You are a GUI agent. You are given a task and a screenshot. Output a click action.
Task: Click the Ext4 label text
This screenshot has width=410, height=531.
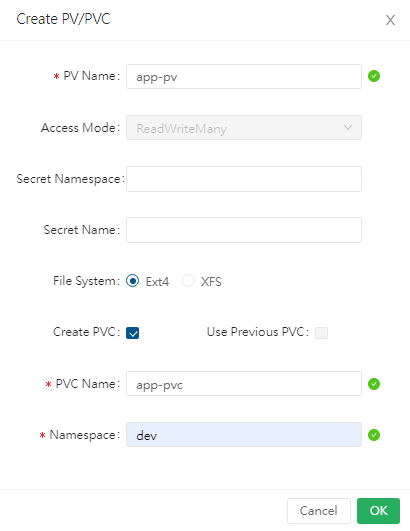pyautogui.click(x=157, y=282)
